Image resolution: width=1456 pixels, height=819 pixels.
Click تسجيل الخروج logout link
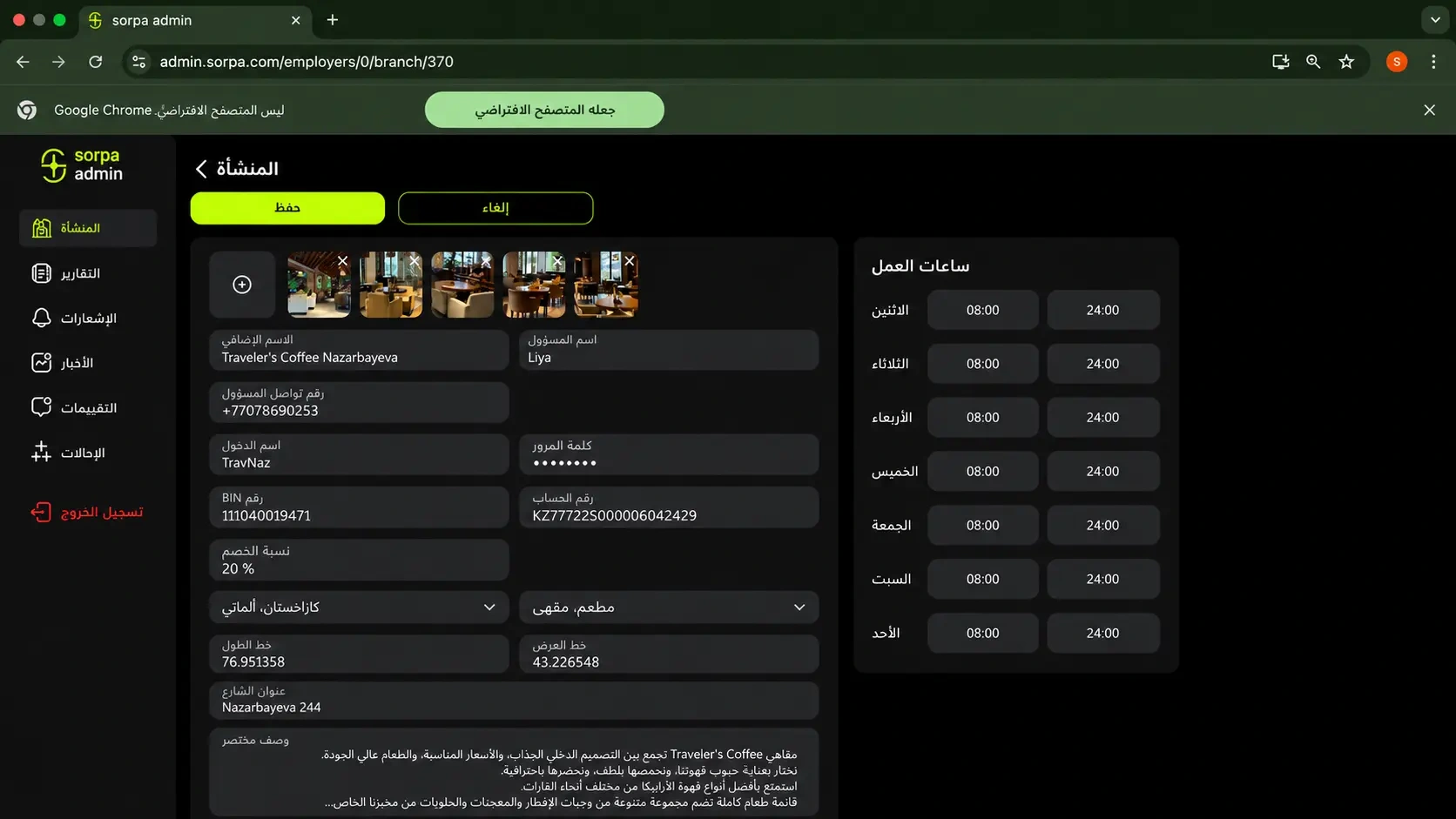coord(87,512)
